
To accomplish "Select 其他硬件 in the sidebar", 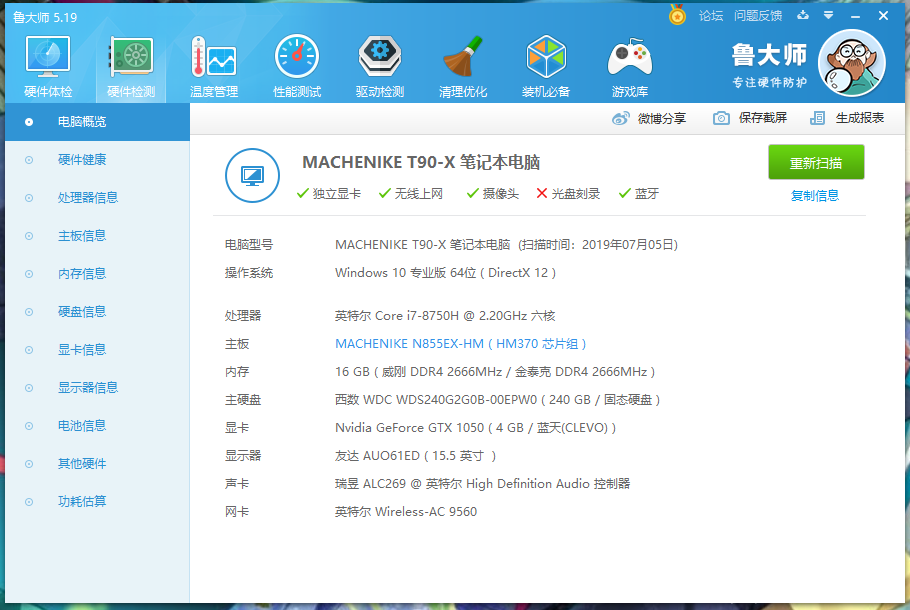I will [98, 464].
